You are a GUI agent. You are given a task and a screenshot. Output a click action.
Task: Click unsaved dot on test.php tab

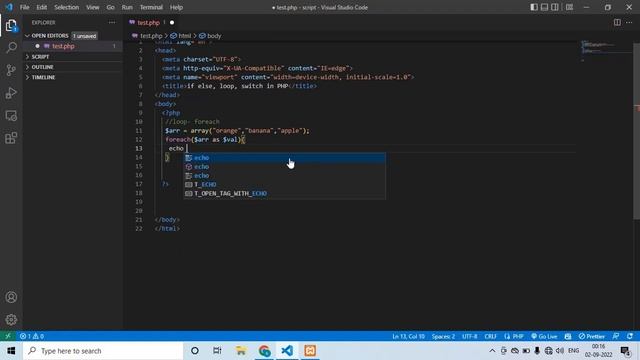172,22
